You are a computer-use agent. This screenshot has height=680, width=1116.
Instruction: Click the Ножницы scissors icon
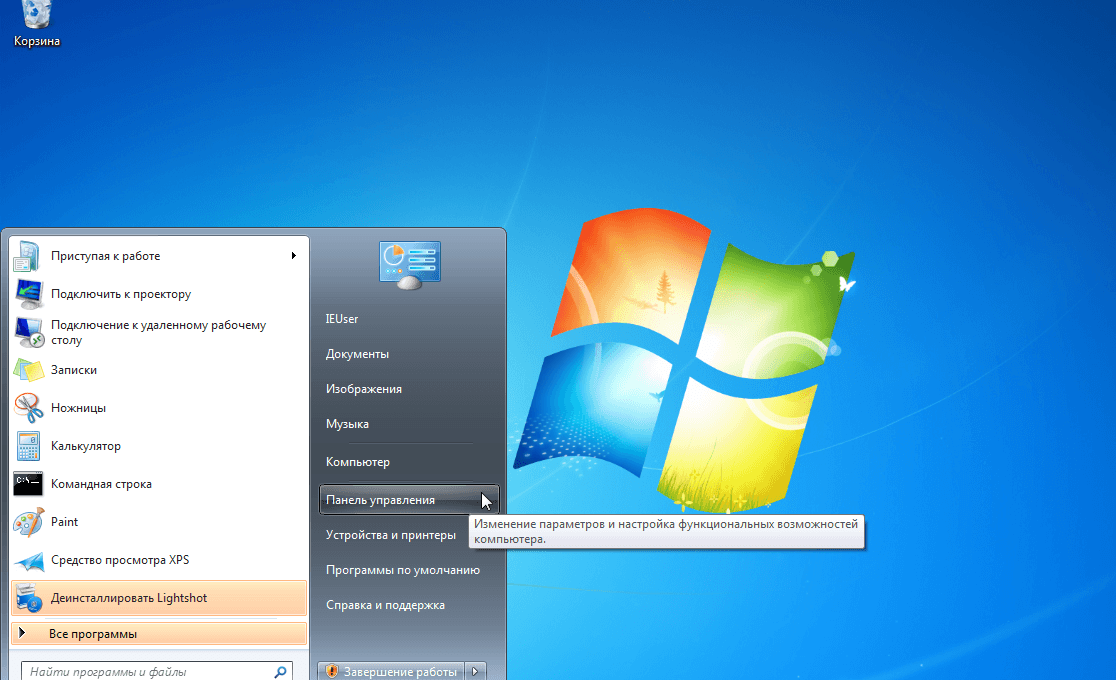[x=28, y=408]
